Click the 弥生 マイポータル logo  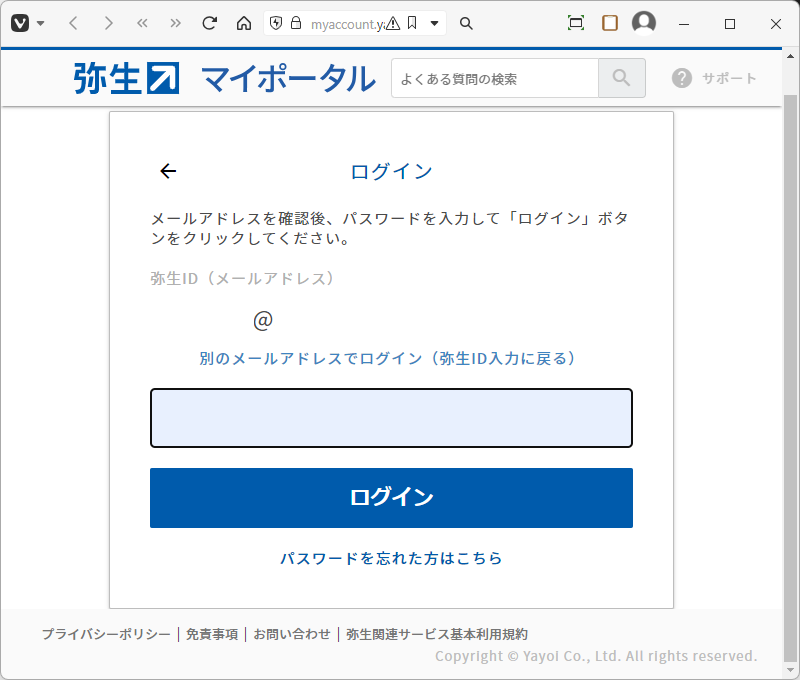click(224, 79)
